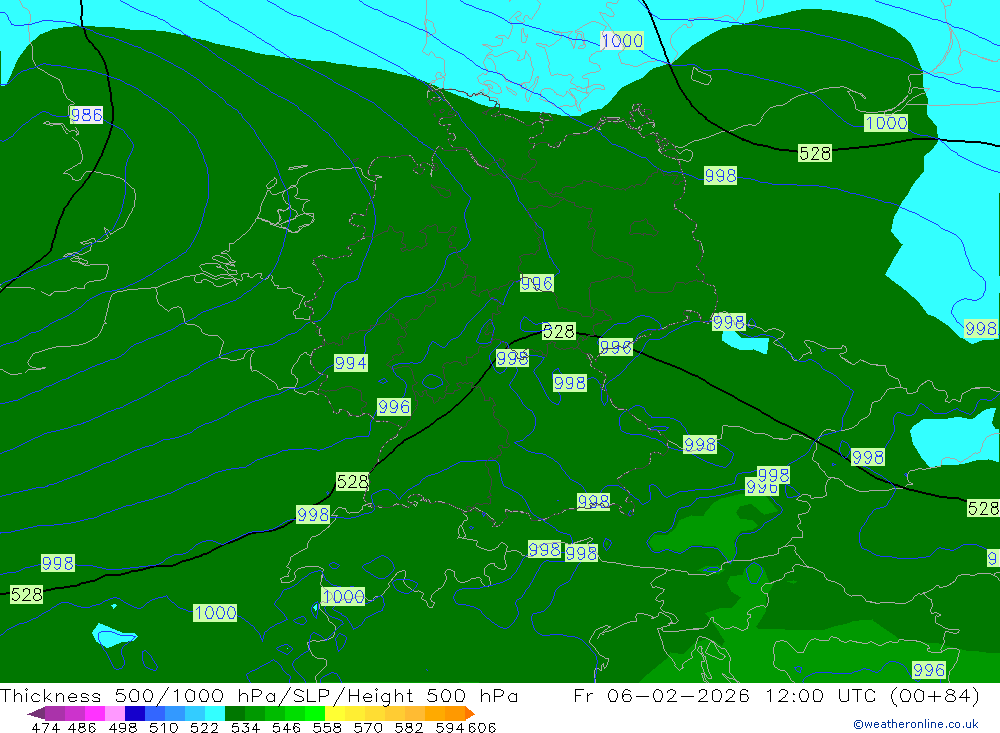1000x733 pixels.
Task: Click the legend value 486
Action: 82,727
